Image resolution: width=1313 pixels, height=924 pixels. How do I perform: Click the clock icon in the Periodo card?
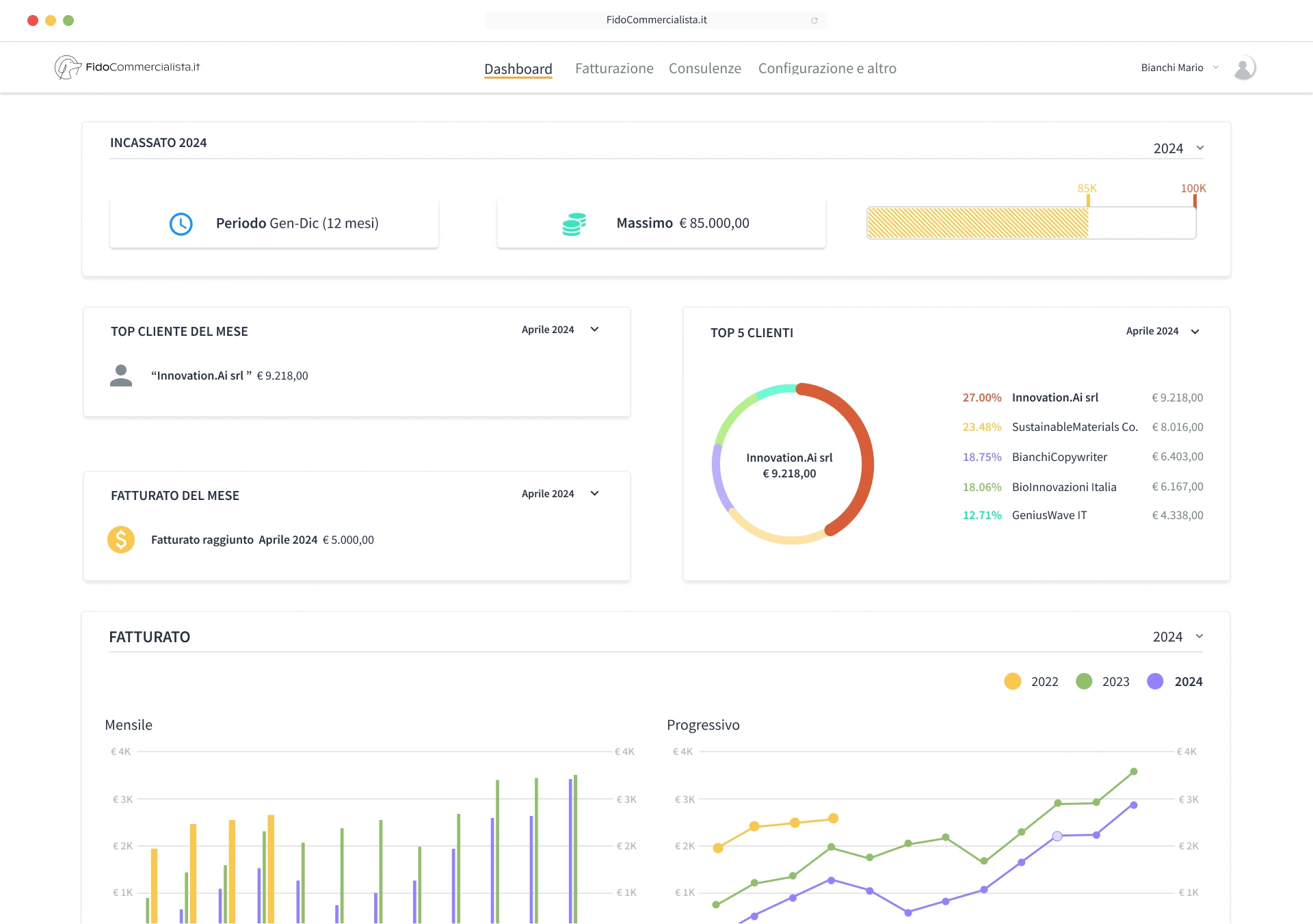click(181, 223)
